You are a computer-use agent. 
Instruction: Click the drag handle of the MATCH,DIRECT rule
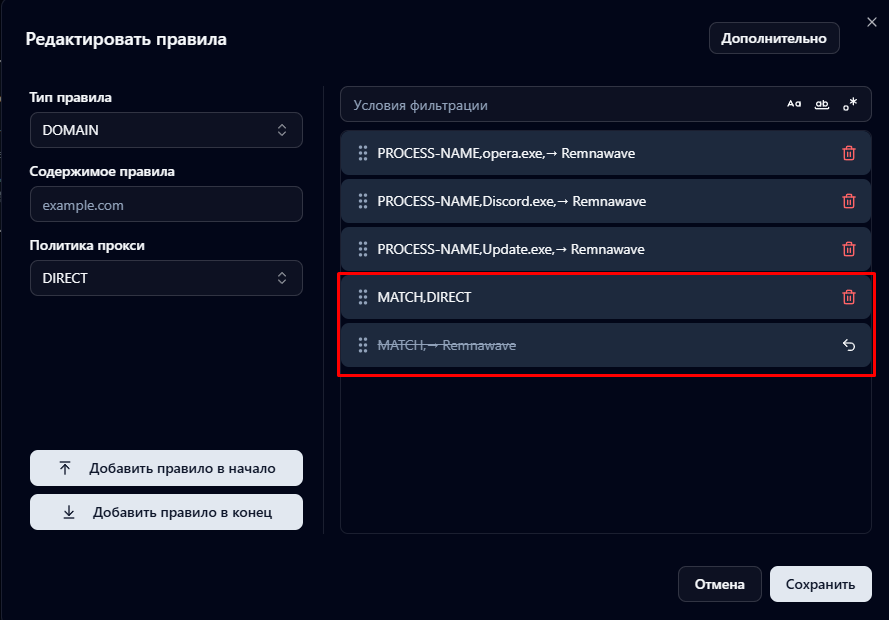coord(363,297)
